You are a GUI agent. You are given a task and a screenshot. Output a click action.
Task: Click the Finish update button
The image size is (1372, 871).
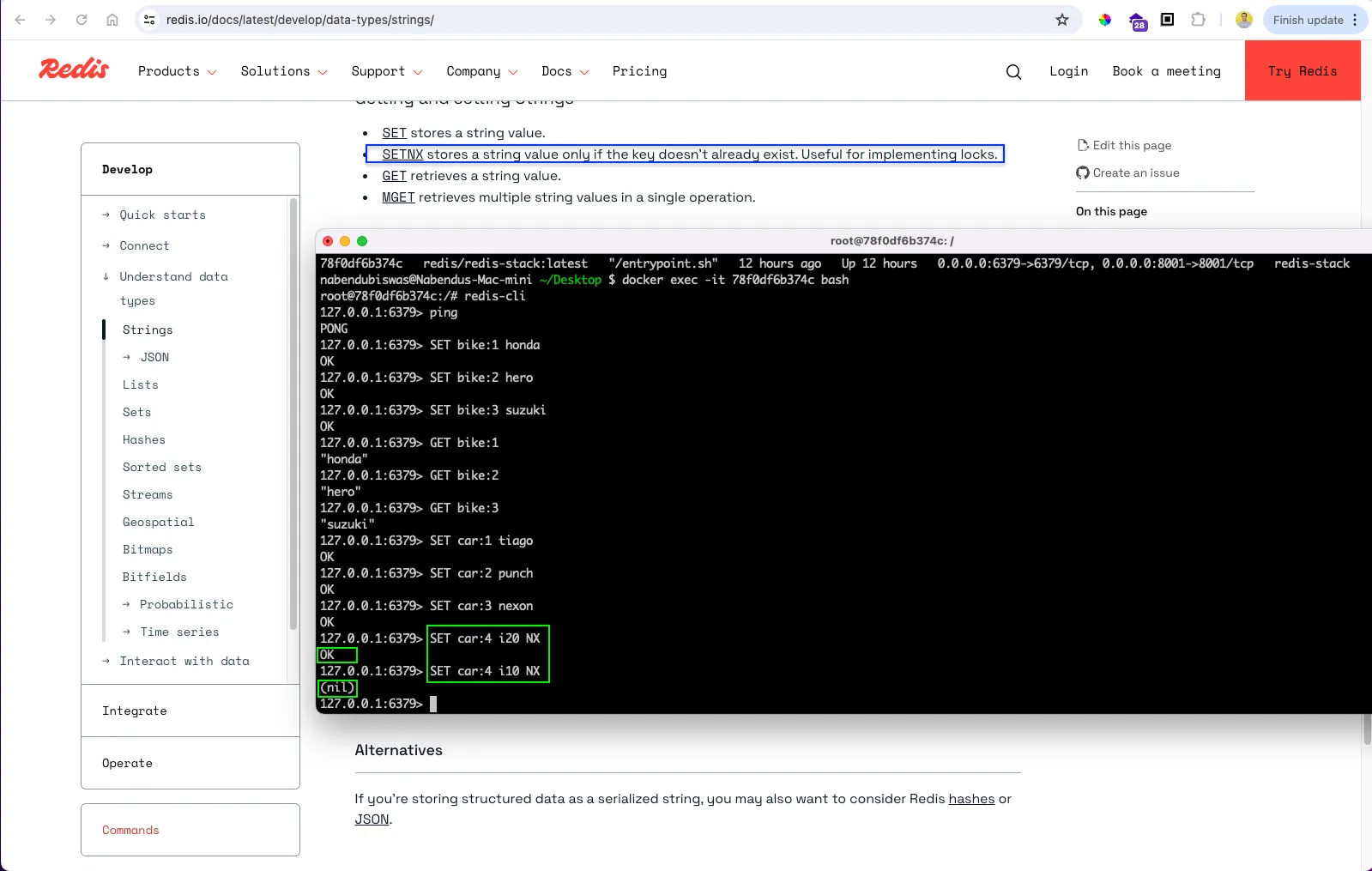pyautogui.click(x=1308, y=20)
